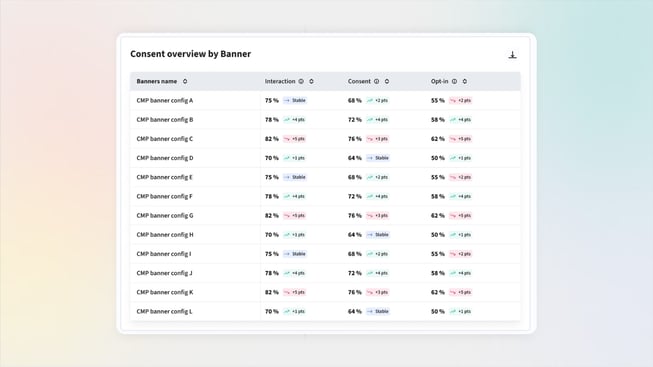Click Stable interaction badge for config A

[x=295, y=100]
